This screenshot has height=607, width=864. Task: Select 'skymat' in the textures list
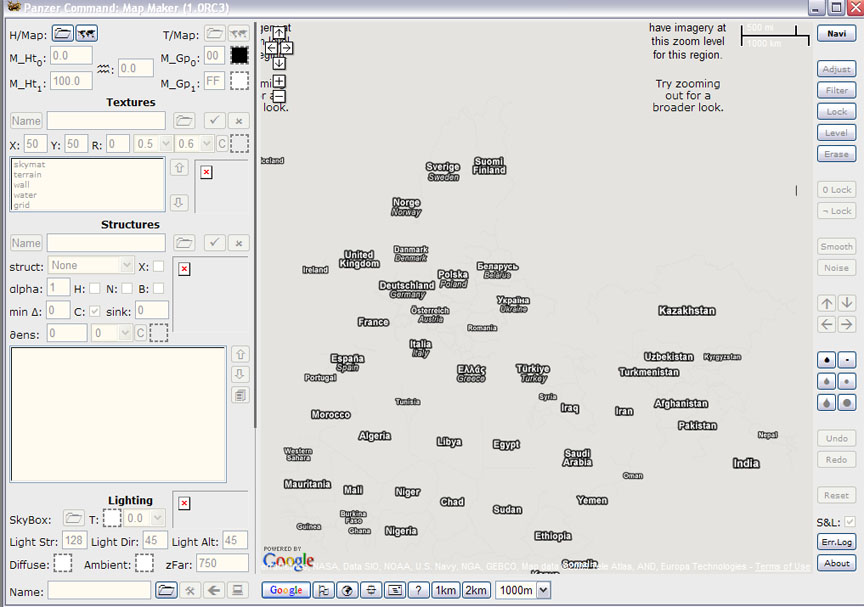[x=29, y=164]
